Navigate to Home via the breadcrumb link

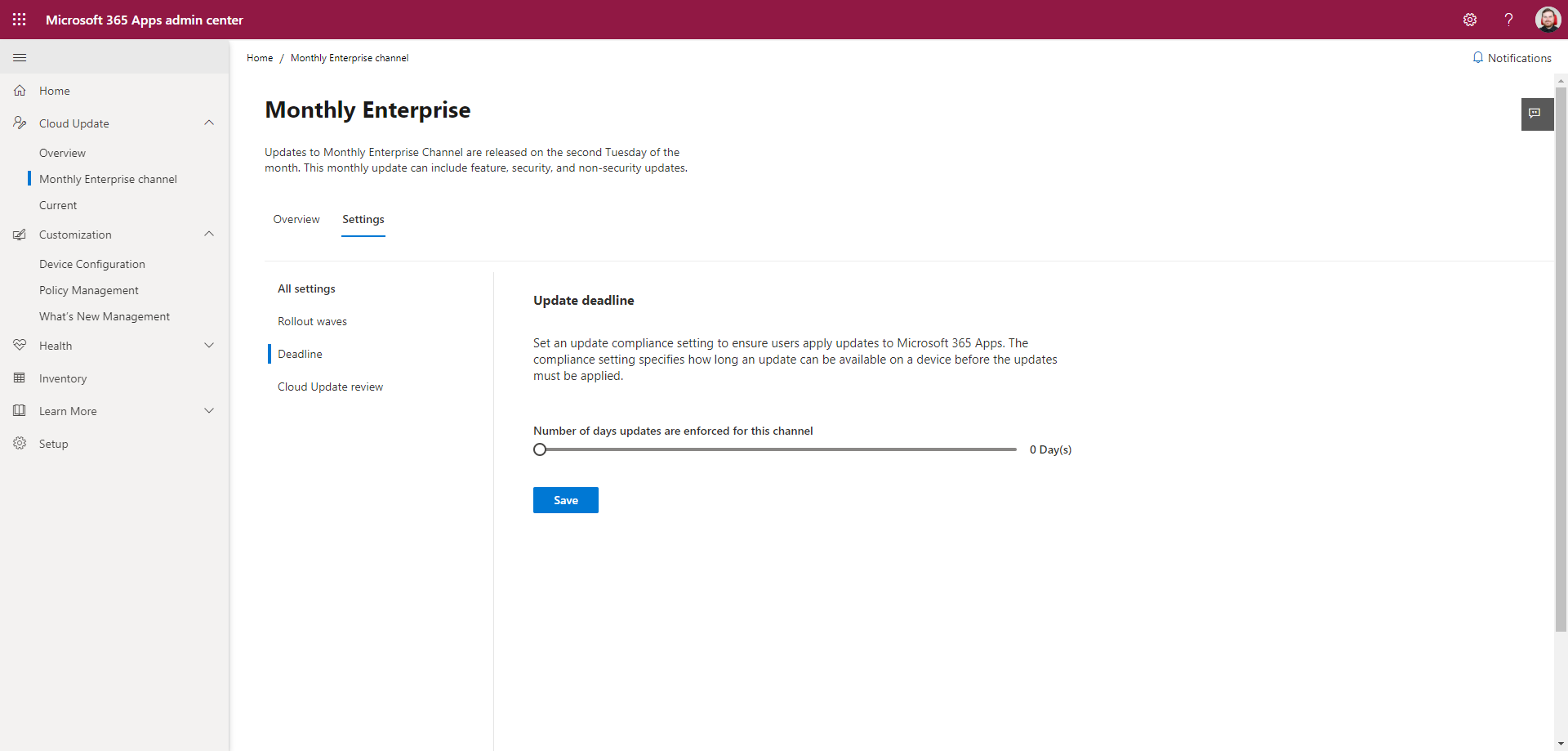coord(259,57)
